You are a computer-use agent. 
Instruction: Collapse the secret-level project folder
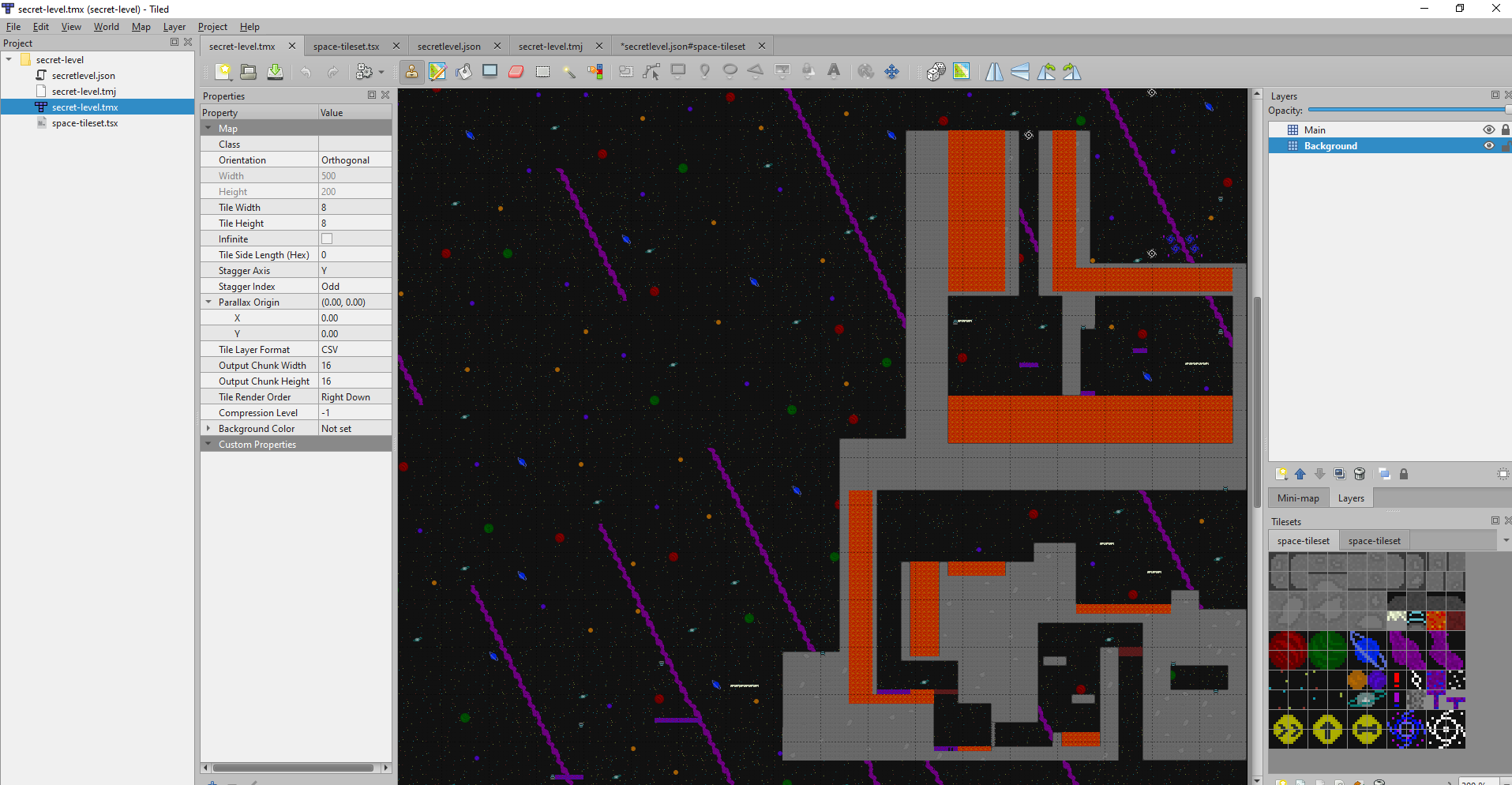9,59
